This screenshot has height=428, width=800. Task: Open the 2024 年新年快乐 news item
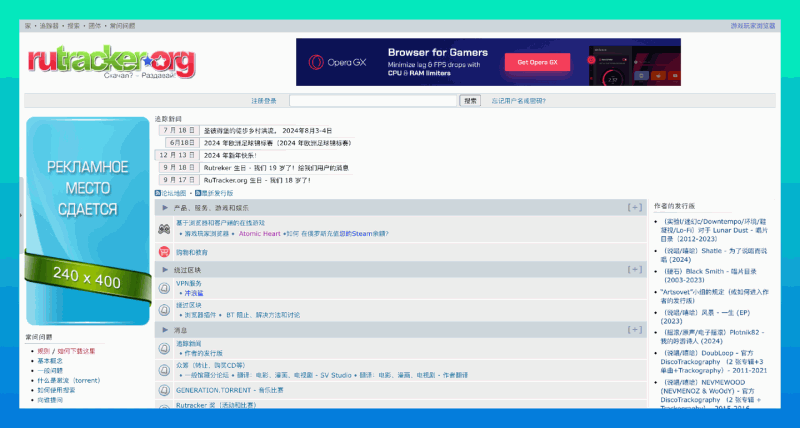pyautogui.click(x=230, y=155)
